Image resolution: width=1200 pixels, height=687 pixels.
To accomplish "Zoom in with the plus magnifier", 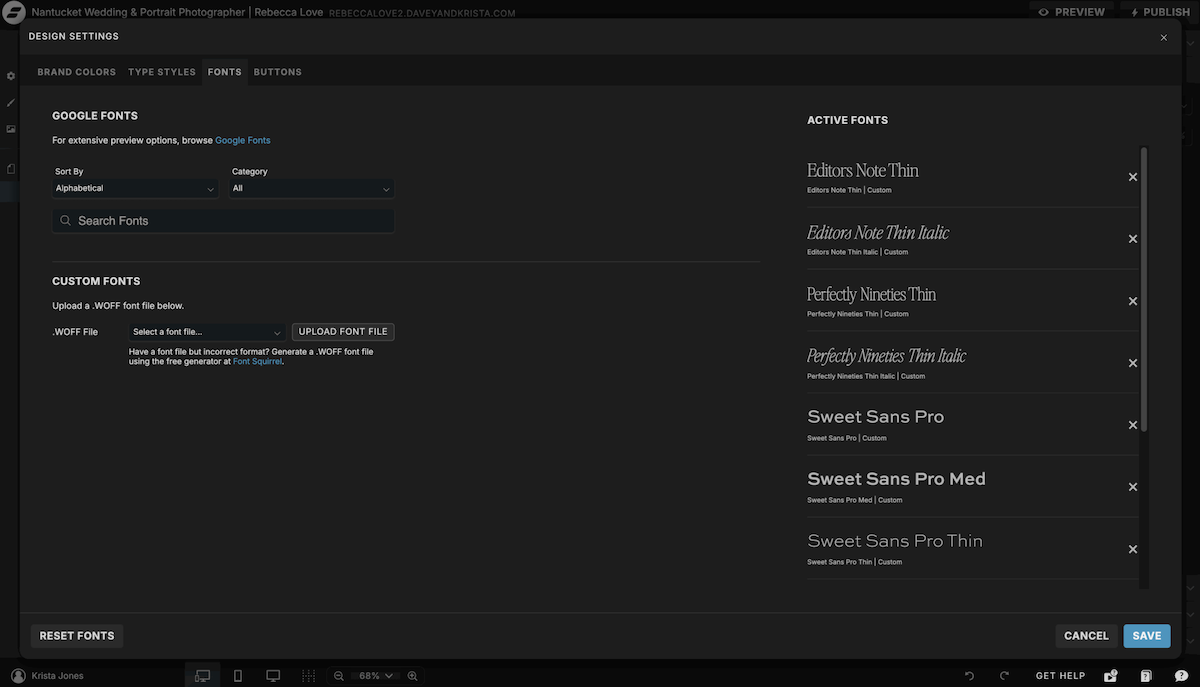I will pos(412,676).
